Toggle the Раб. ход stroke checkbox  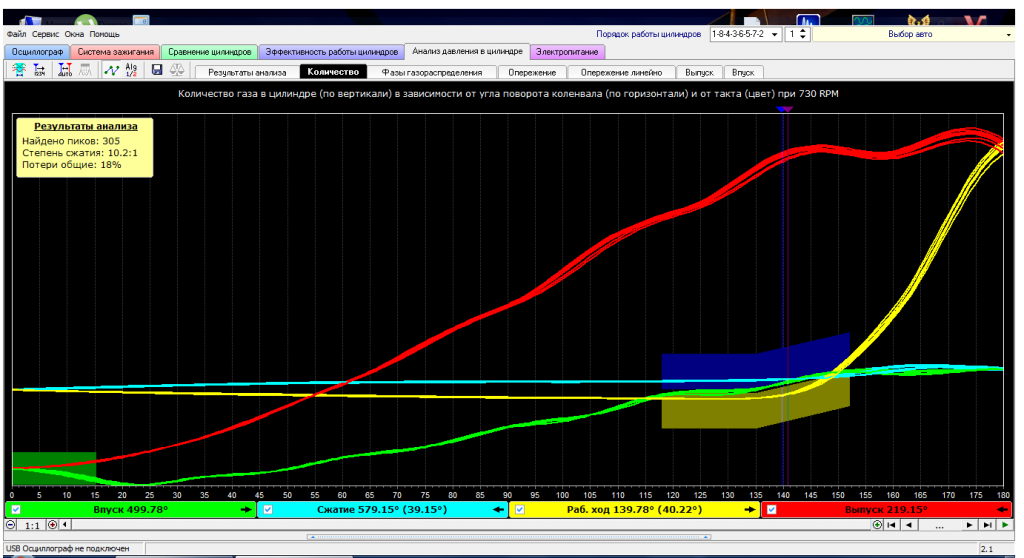click(x=520, y=510)
